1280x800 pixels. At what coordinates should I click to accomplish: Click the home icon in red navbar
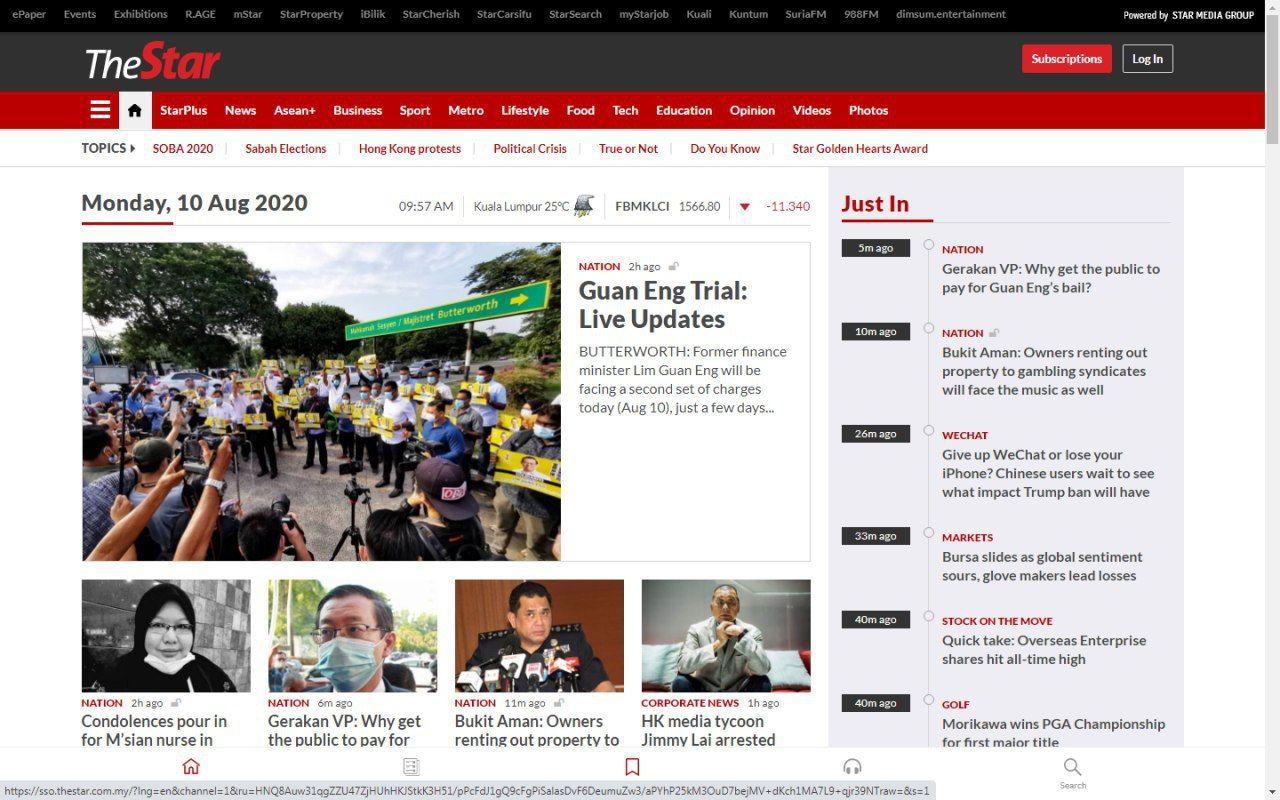pos(135,110)
